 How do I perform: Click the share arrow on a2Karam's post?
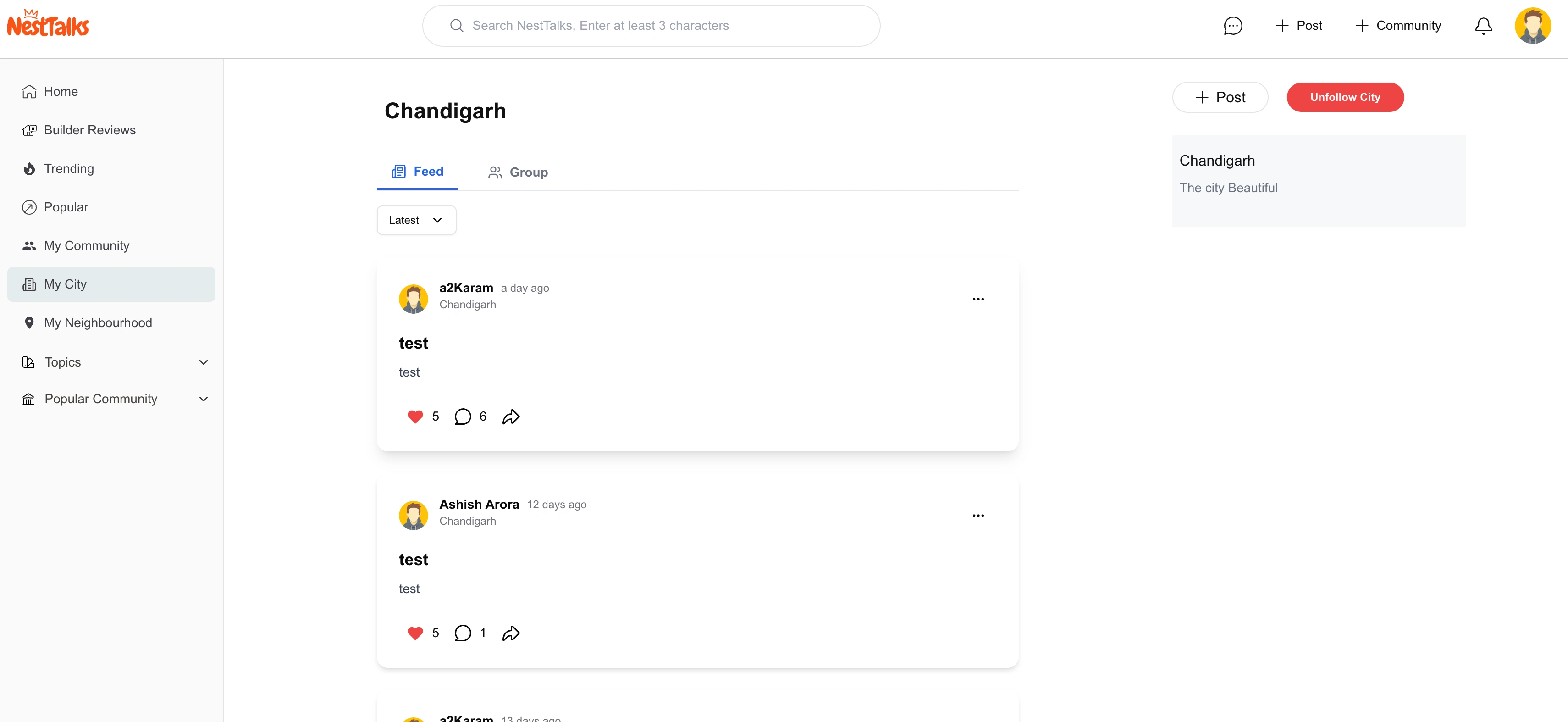511,417
